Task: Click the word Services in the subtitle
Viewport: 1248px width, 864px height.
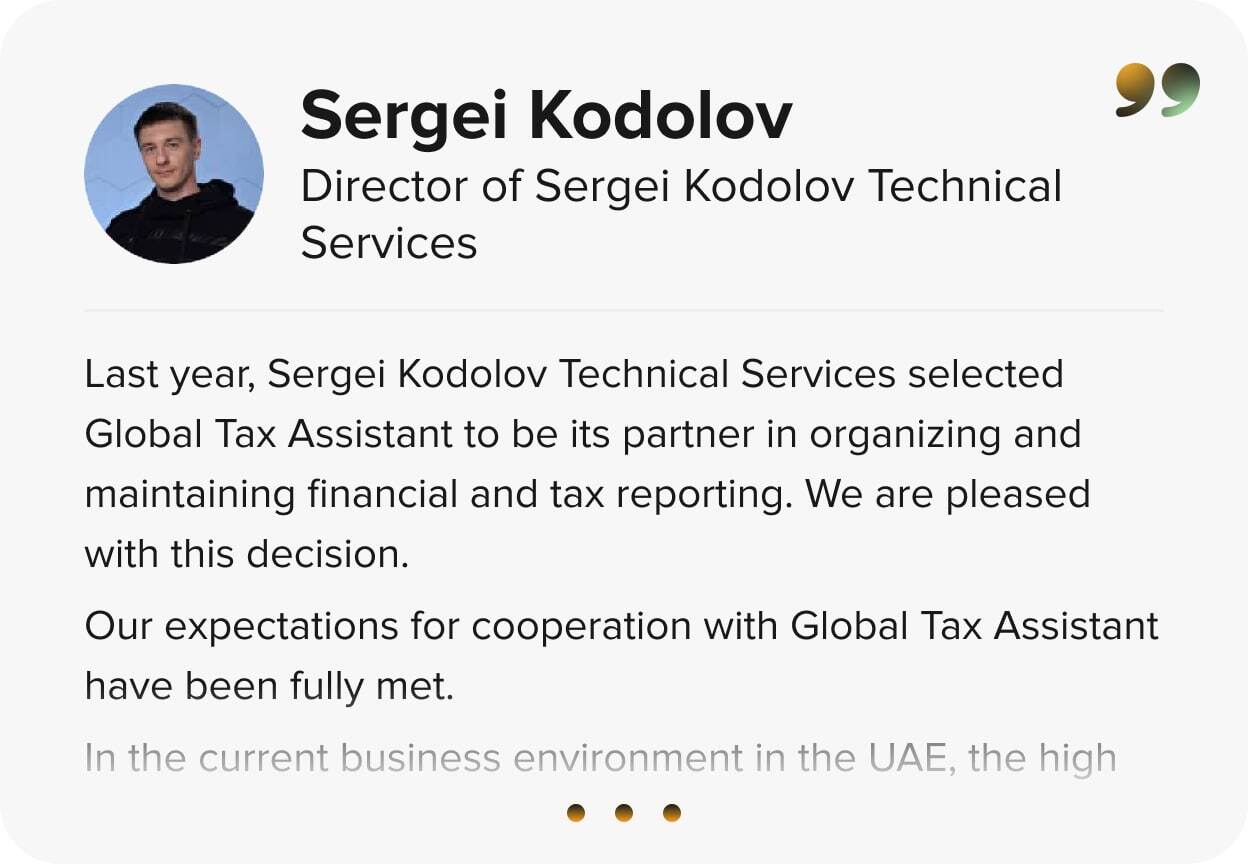Action: (x=389, y=243)
